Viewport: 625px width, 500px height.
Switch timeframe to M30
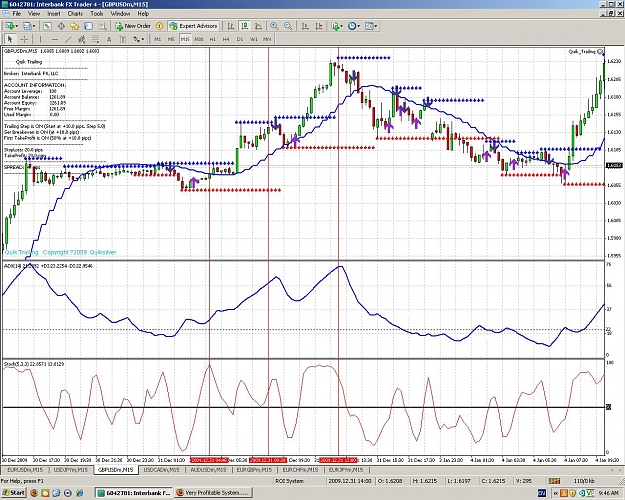pos(199,39)
